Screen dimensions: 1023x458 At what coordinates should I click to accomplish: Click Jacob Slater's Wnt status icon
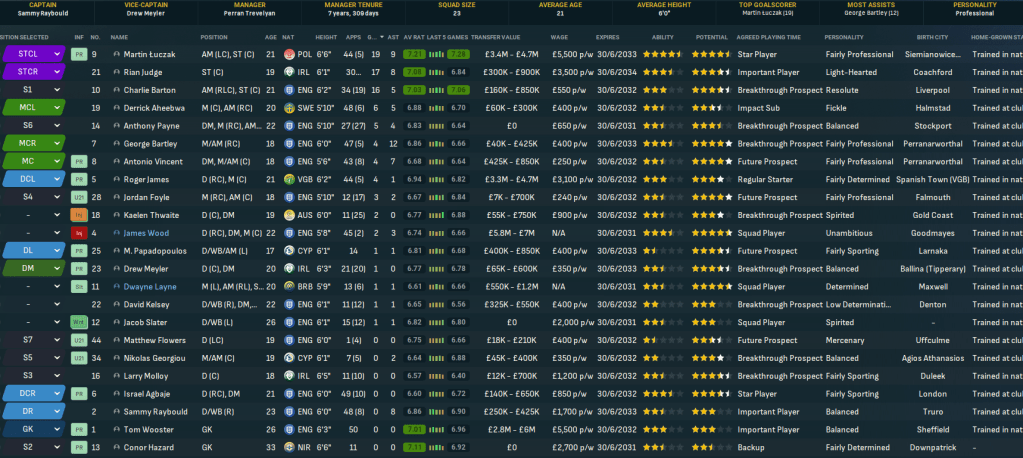78,322
